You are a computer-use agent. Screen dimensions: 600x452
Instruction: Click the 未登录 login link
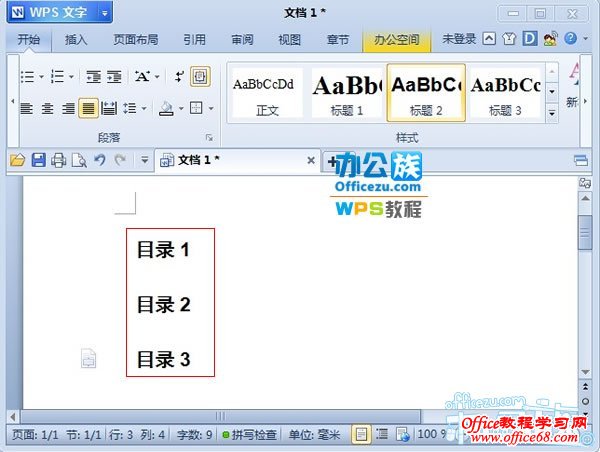[x=459, y=39]
